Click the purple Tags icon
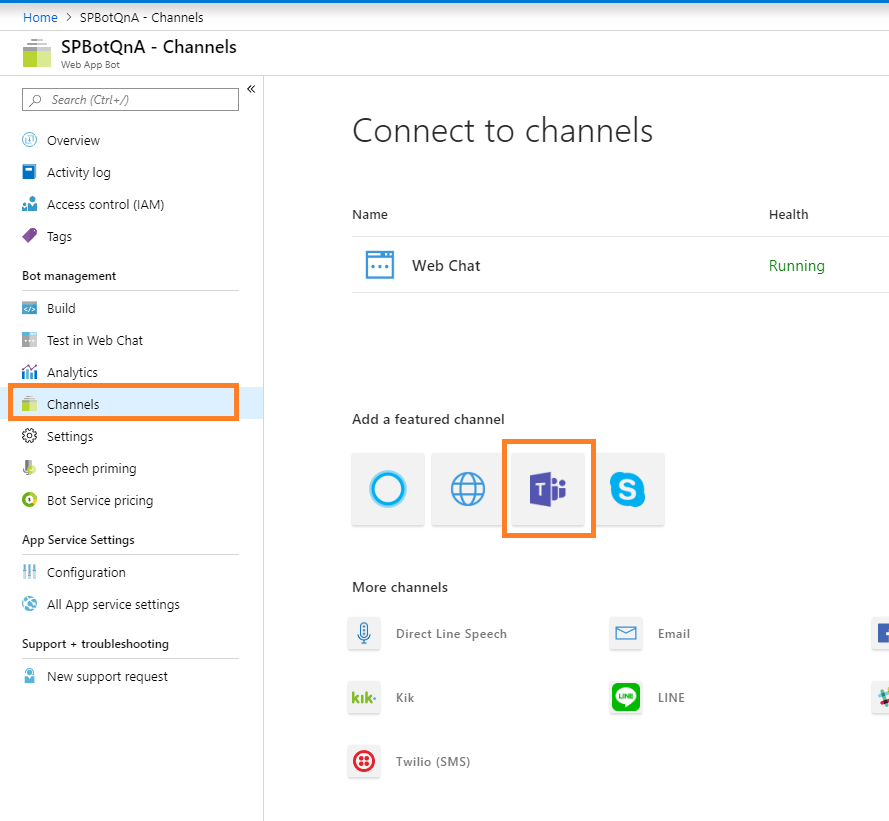 [x=29, y=235]
